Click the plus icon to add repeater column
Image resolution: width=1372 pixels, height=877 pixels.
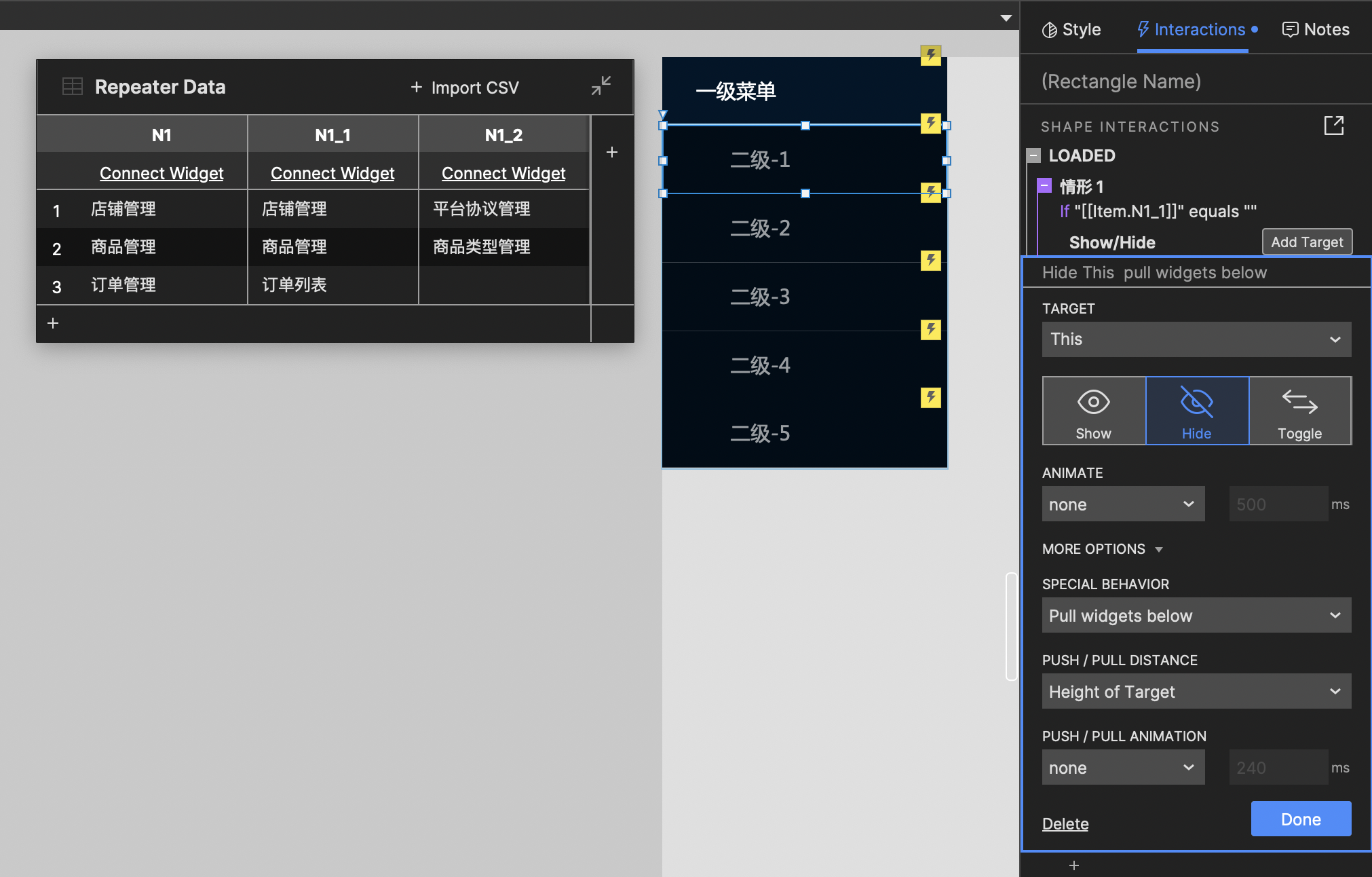coord(612,152)
